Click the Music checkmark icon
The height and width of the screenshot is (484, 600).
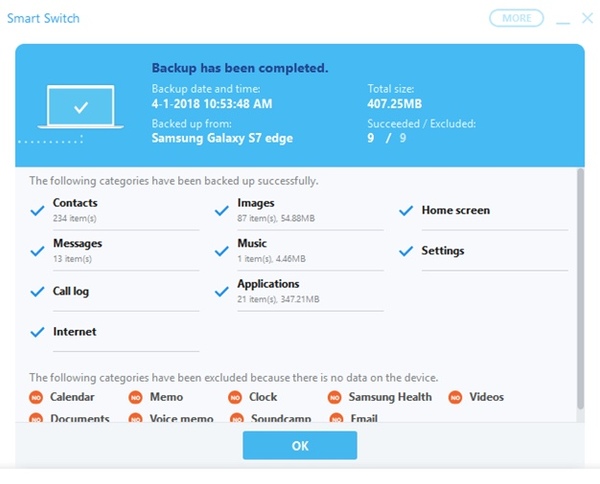pos(222,251)
